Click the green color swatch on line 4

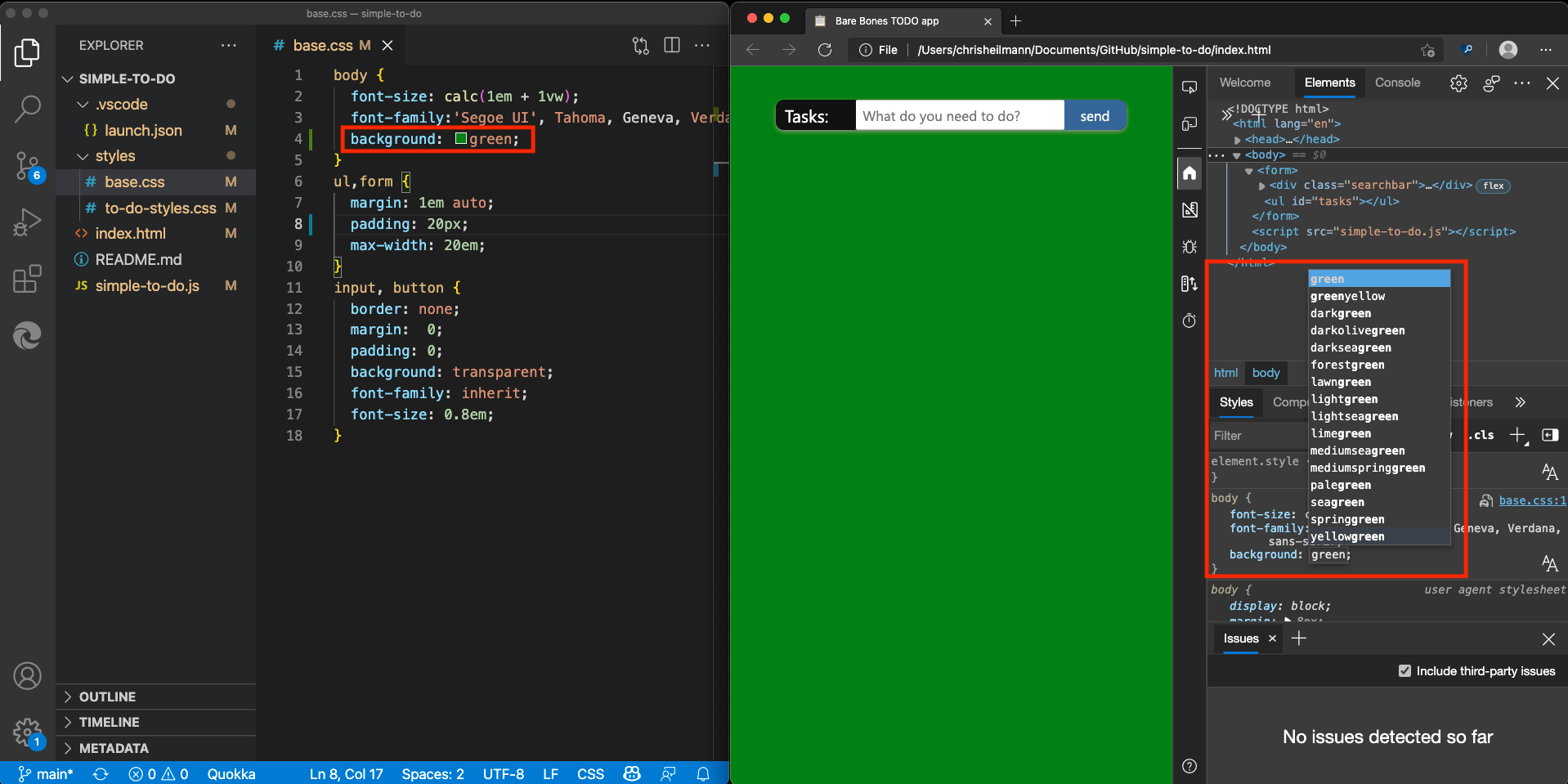[459, 139]
